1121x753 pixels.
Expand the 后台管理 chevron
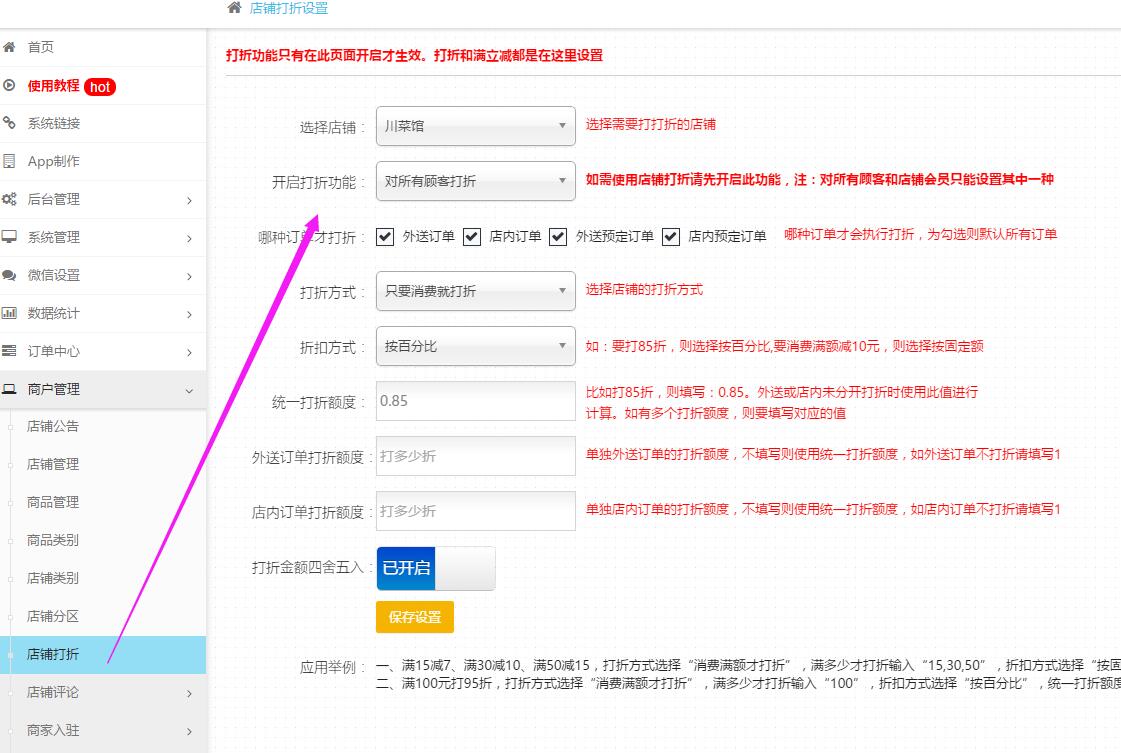pos(189,200)
